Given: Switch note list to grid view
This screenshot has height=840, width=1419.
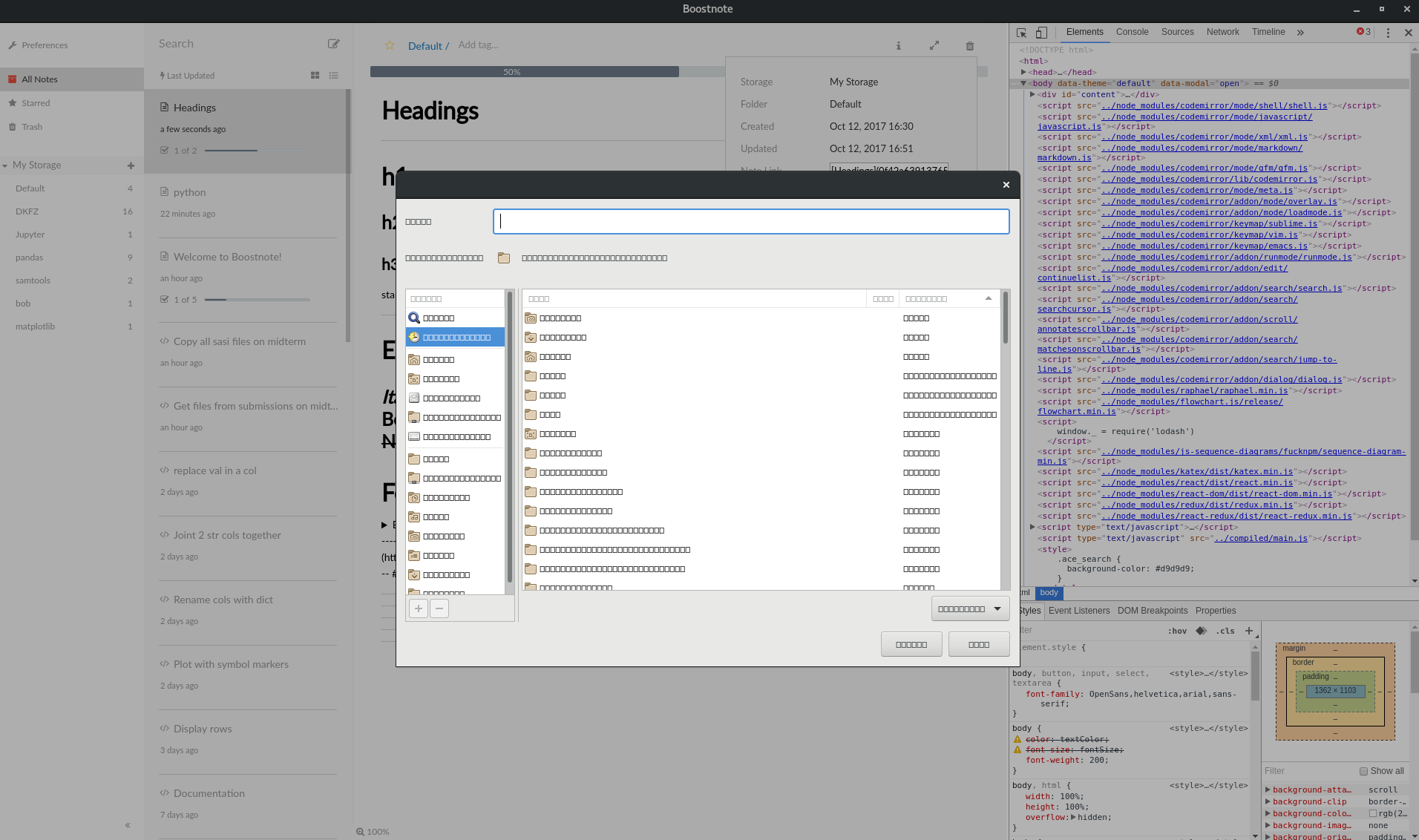Looking at the screenshot, I should coord(315,76).
